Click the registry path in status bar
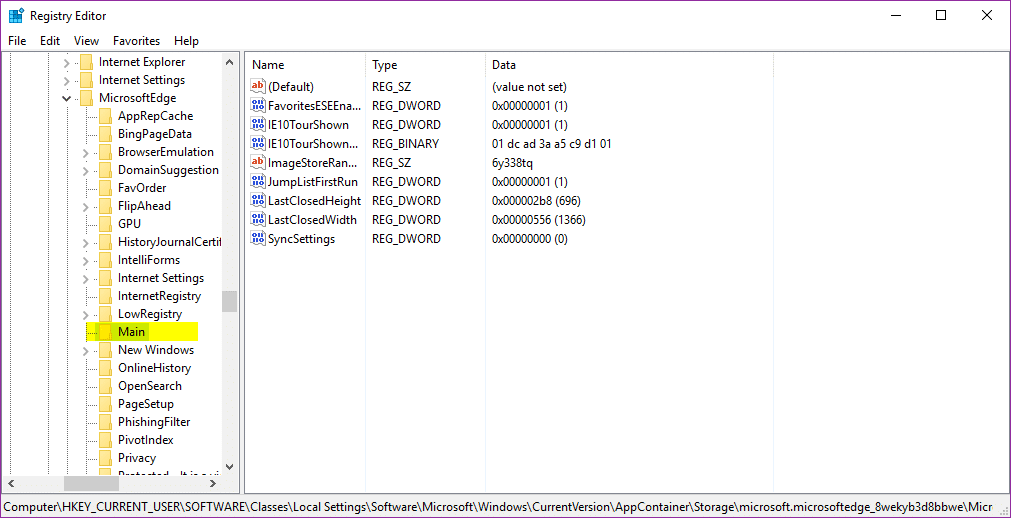 (x=498, y=506)
